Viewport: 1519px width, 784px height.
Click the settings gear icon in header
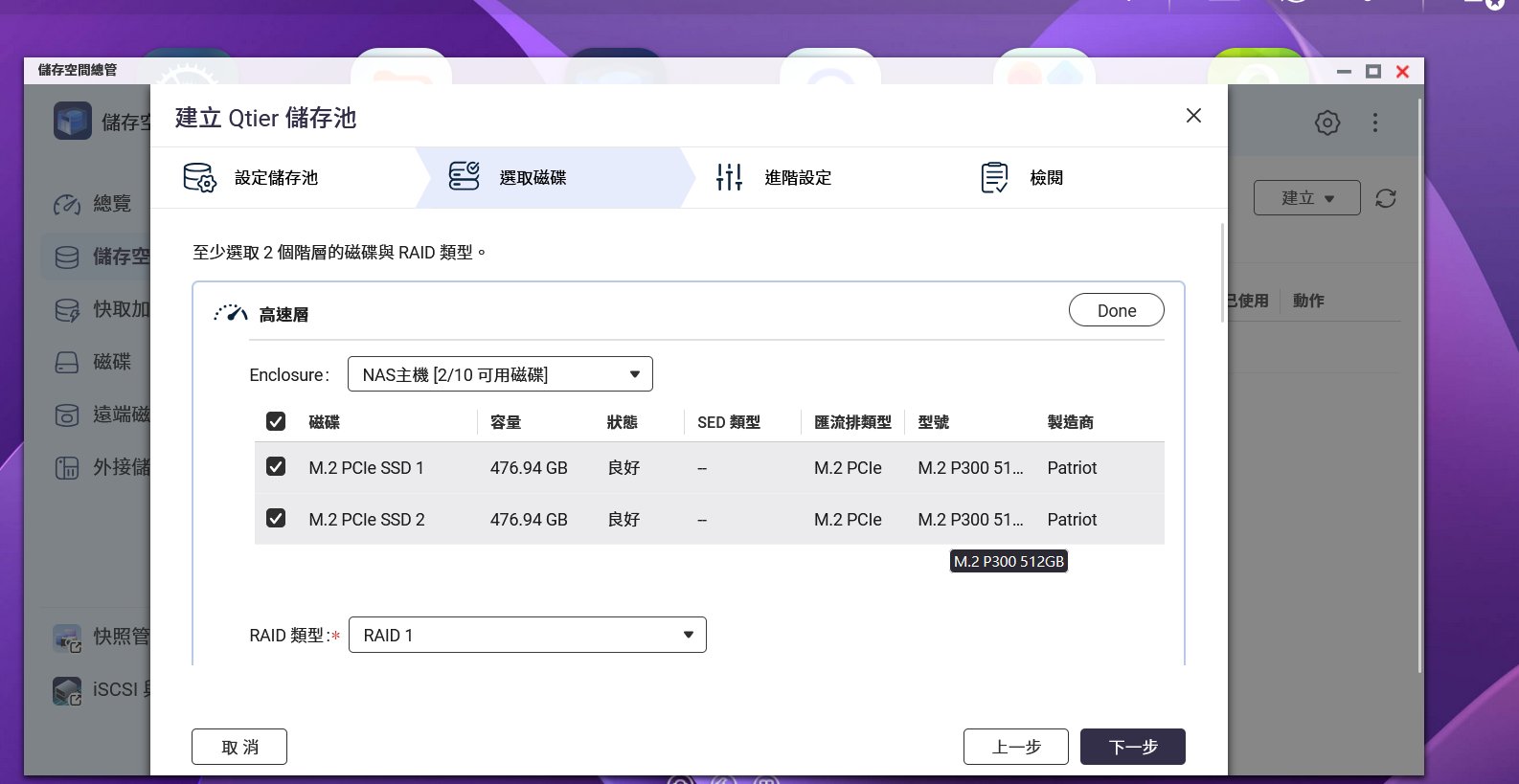(1326, 123)
